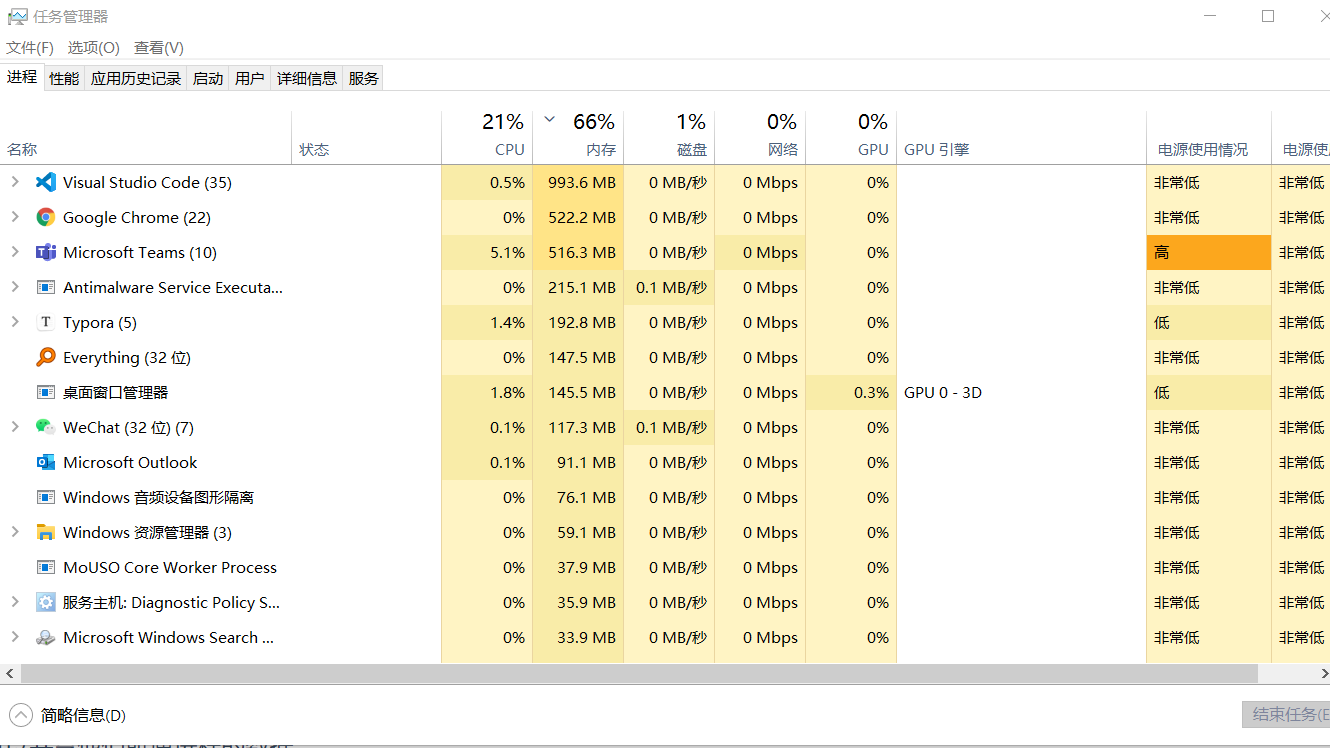Click the 简略信息 up-arrow circle icon
1330x748 pixels.
(x=21, y=715)
